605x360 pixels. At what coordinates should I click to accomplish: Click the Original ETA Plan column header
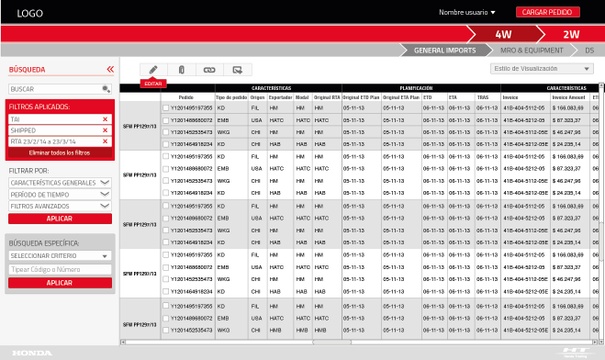click(401, 97)
